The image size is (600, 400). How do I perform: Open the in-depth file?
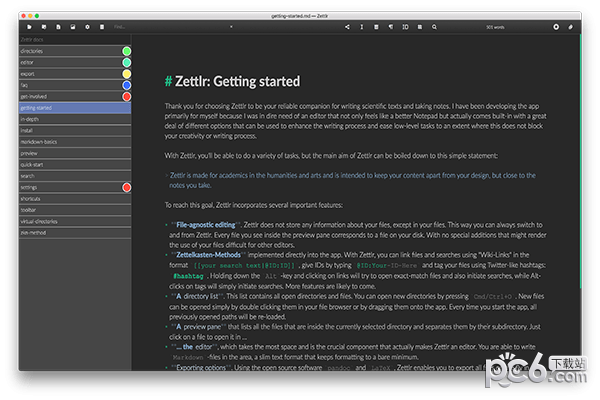pos(75,119)
